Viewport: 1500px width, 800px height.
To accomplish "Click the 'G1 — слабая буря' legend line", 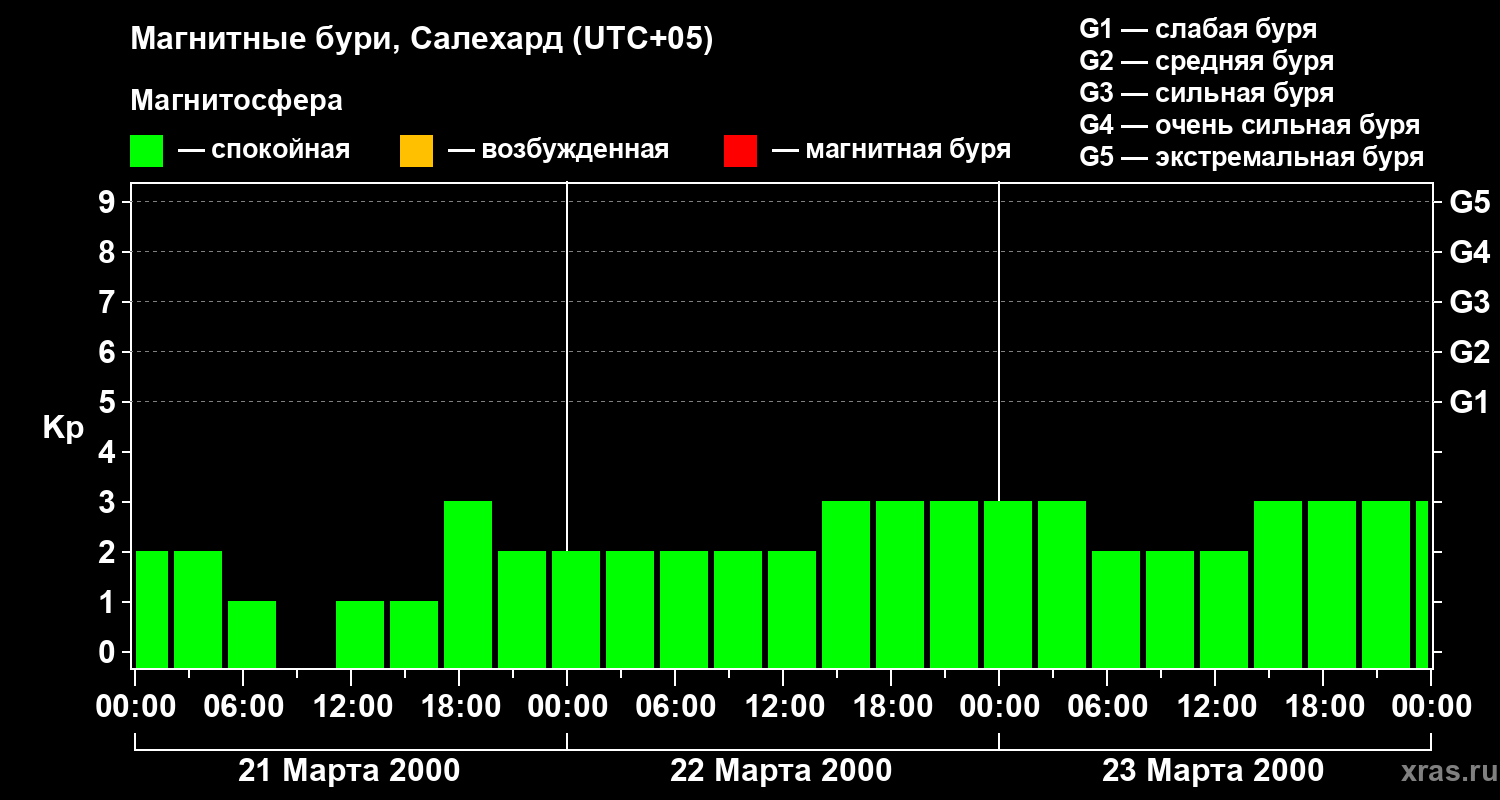I will pos(1198,29).
